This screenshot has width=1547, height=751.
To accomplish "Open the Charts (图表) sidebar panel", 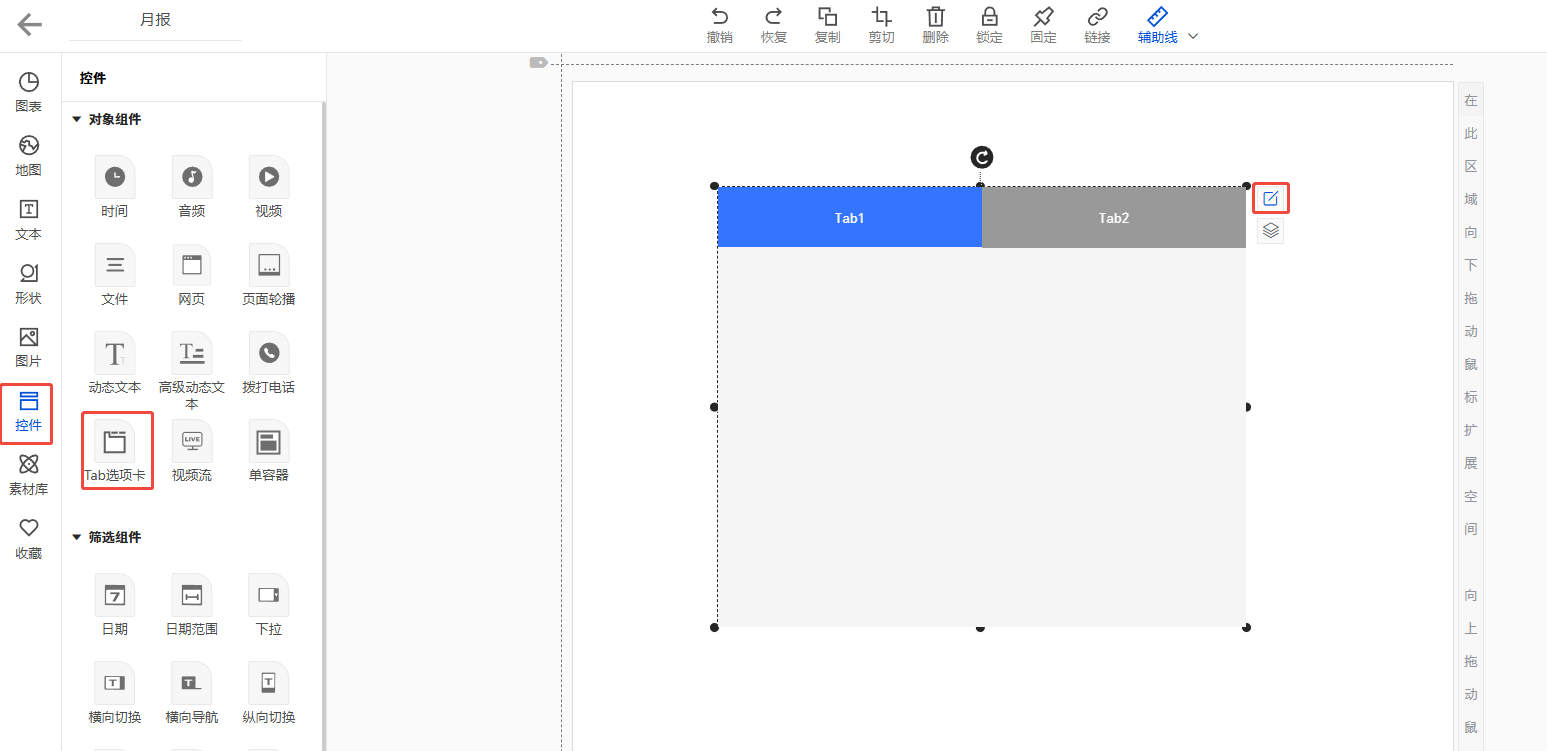I will coord(29,91).
